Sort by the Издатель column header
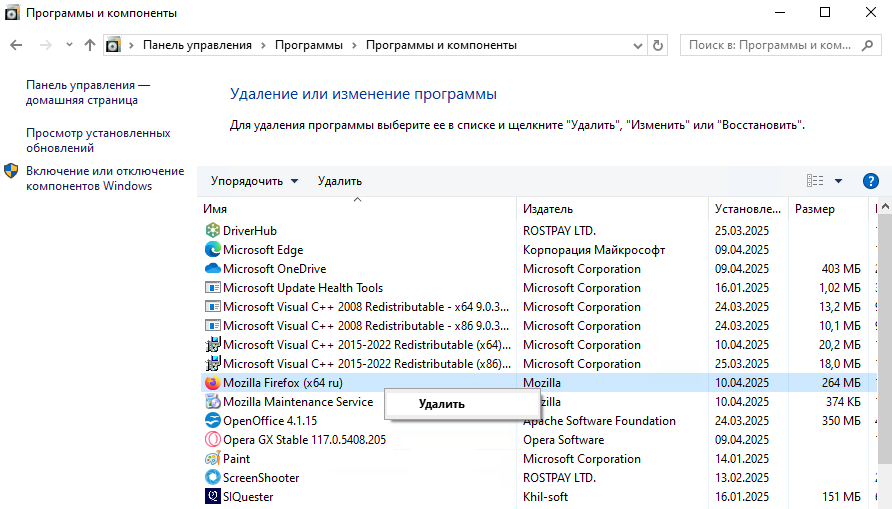 [x=612, y=209]
